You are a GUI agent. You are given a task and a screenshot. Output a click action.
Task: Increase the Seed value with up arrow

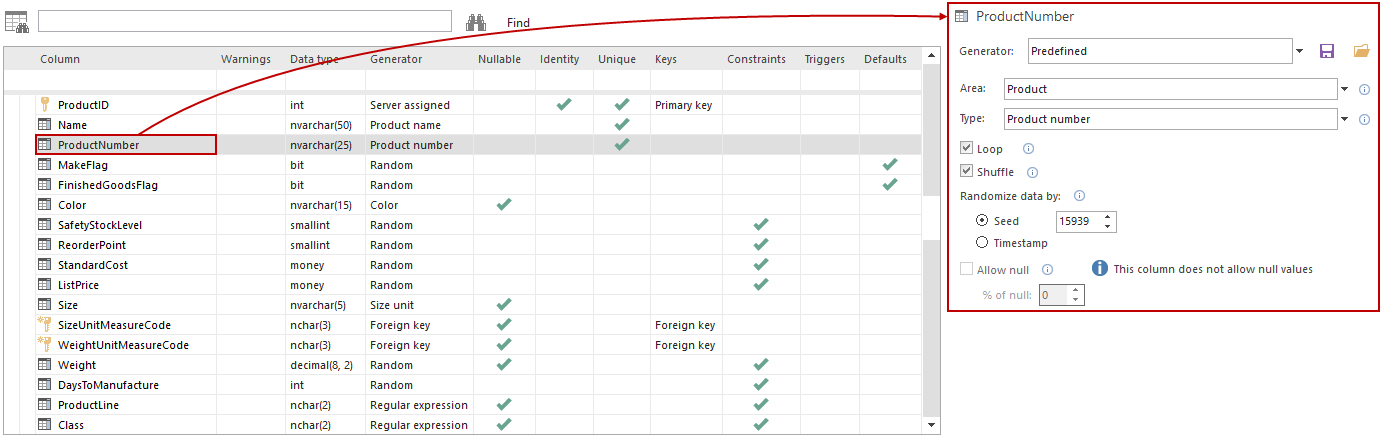tap(1108, 216)
